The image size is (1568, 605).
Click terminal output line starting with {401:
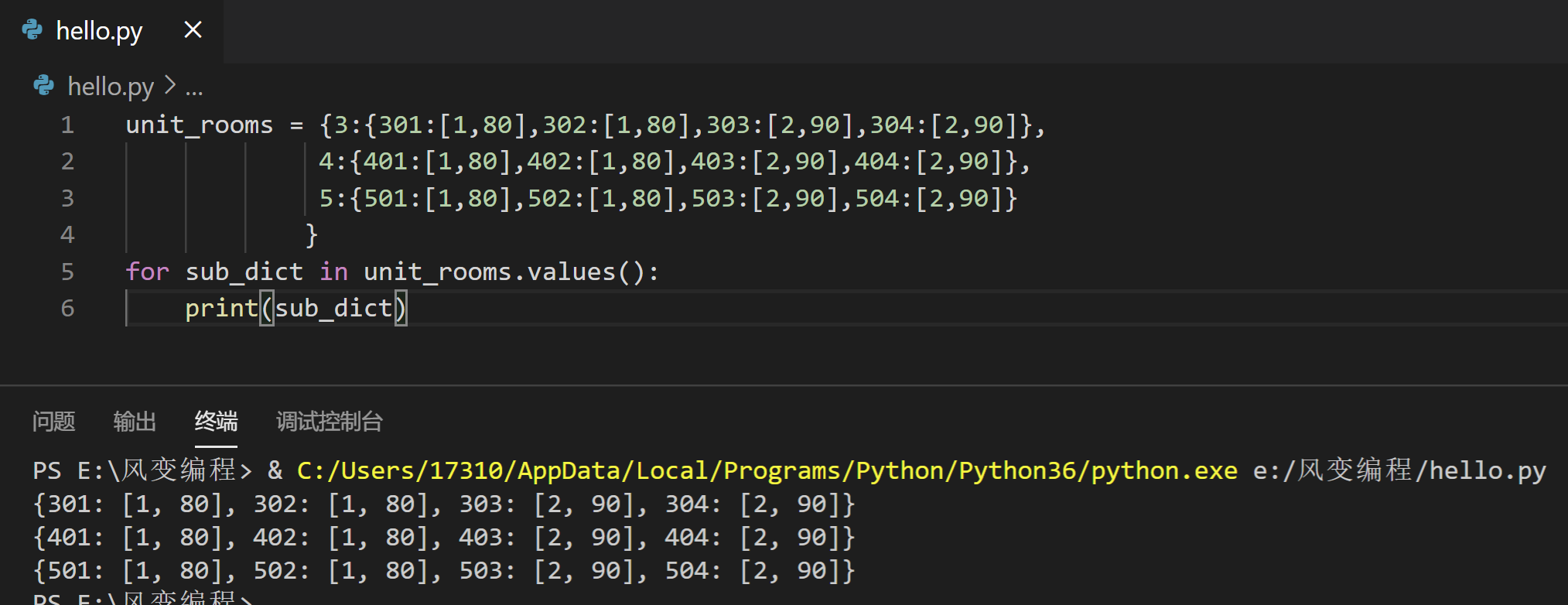point(444,537)
